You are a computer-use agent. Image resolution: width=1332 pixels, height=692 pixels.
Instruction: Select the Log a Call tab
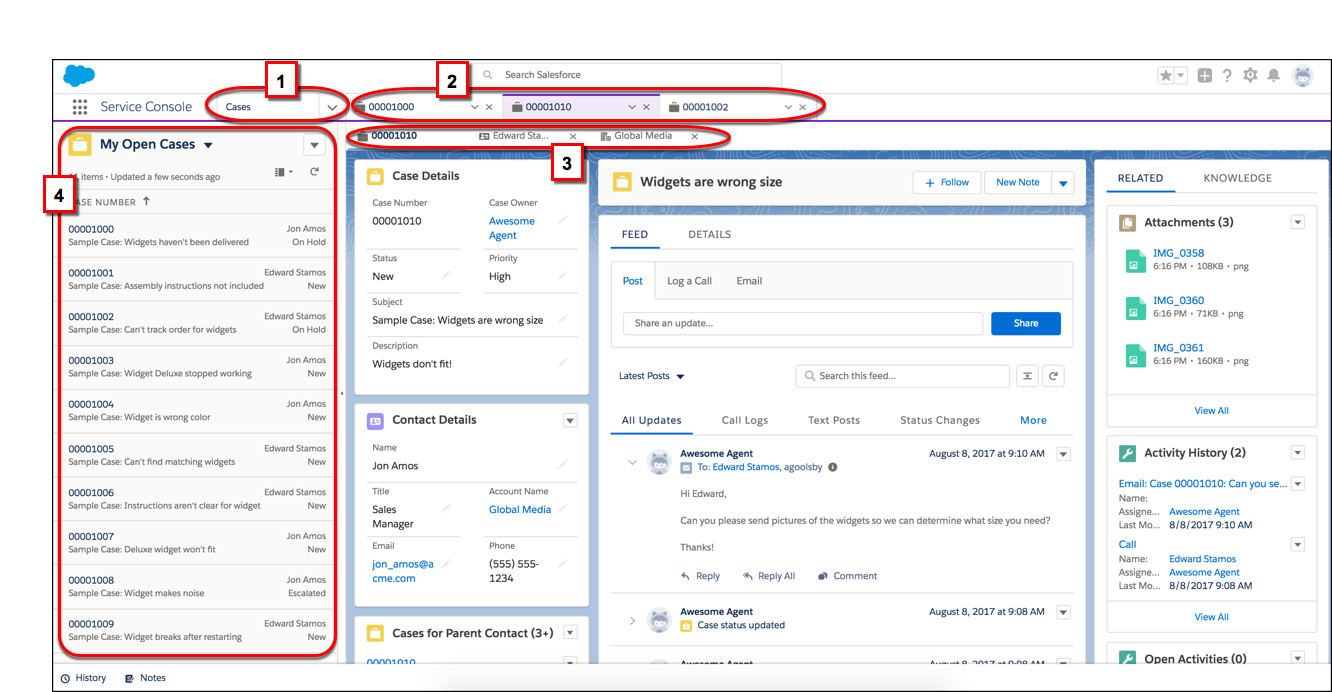click(689, 281)
